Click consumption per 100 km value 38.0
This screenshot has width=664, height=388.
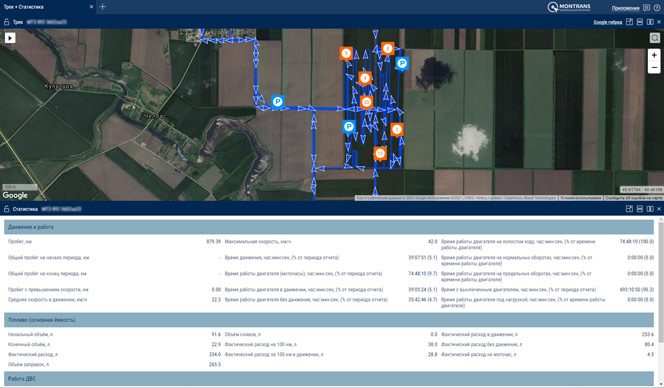tap(432, 344)
